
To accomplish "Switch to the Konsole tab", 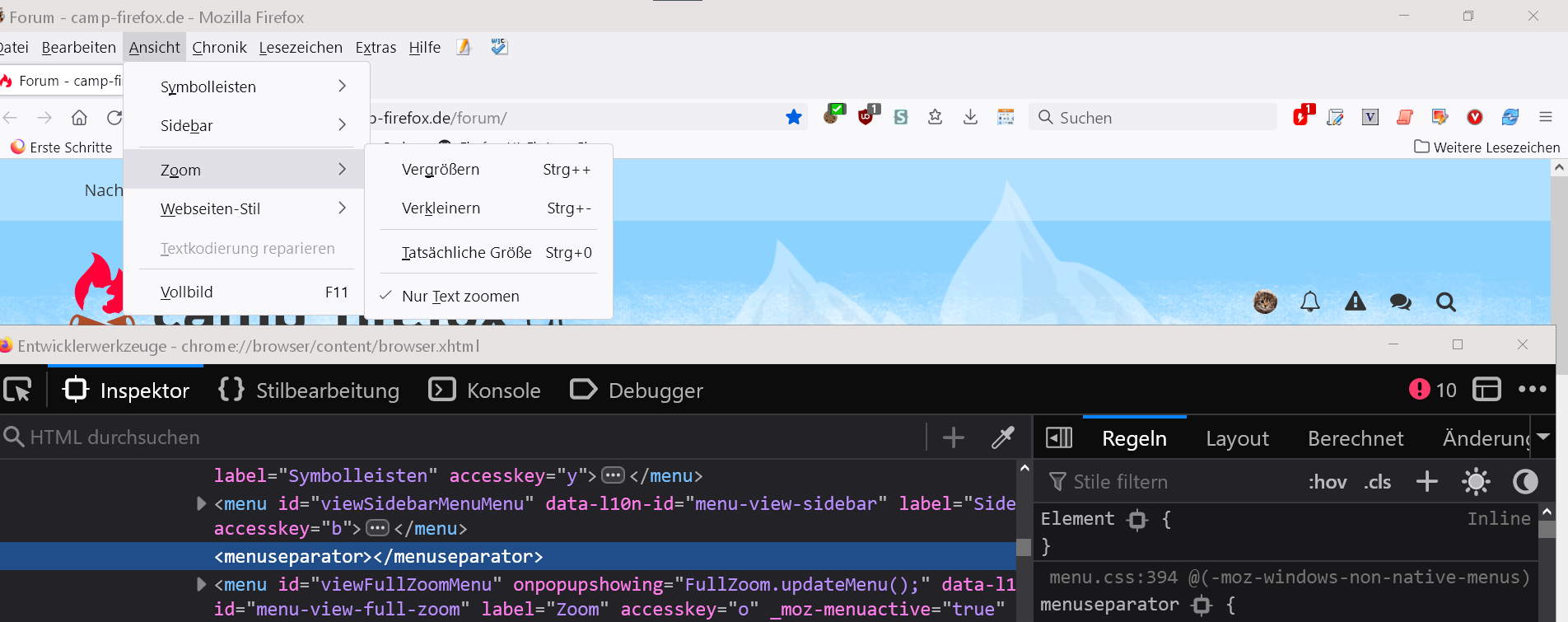I will pyautogui.click(x=485, y=391).
